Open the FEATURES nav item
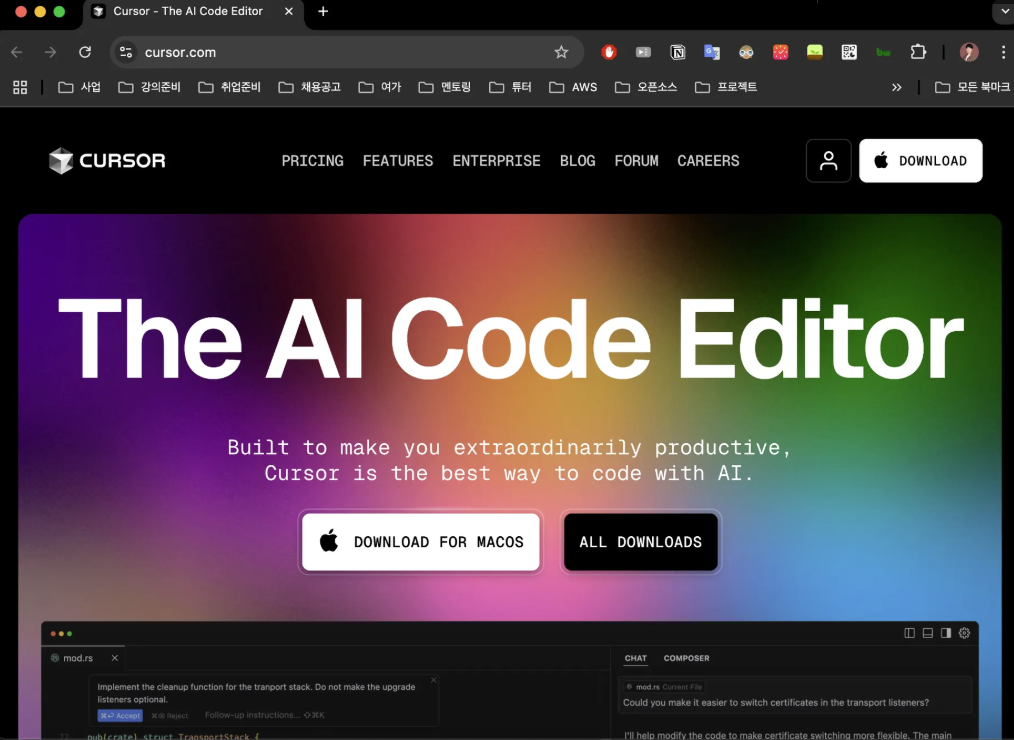The height and width of the screenshot is (740, 1014). (398, 161)
